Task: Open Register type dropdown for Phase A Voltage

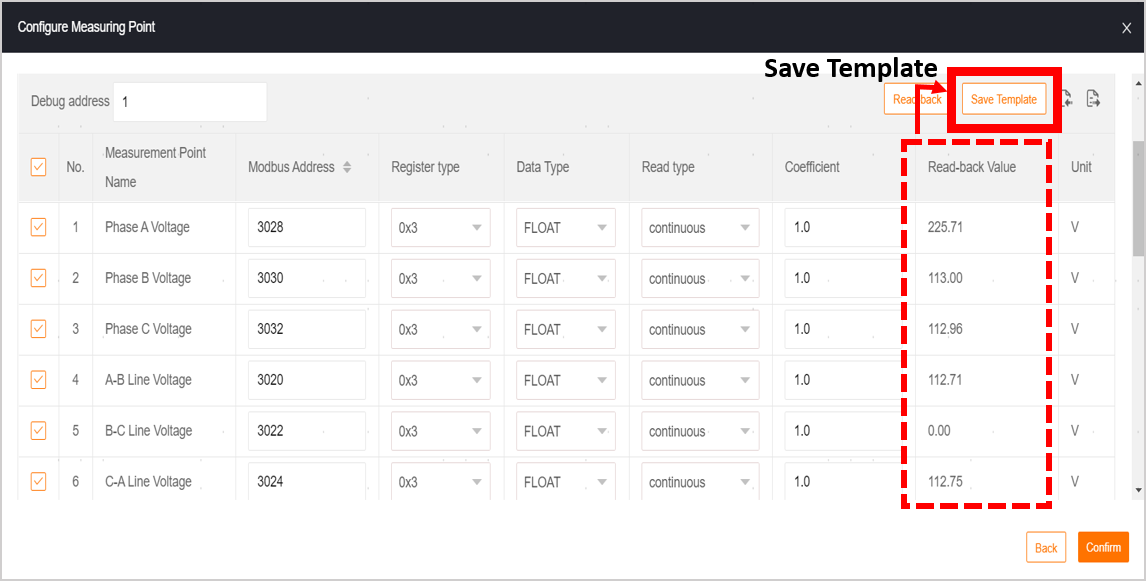Action: point(441,227)
